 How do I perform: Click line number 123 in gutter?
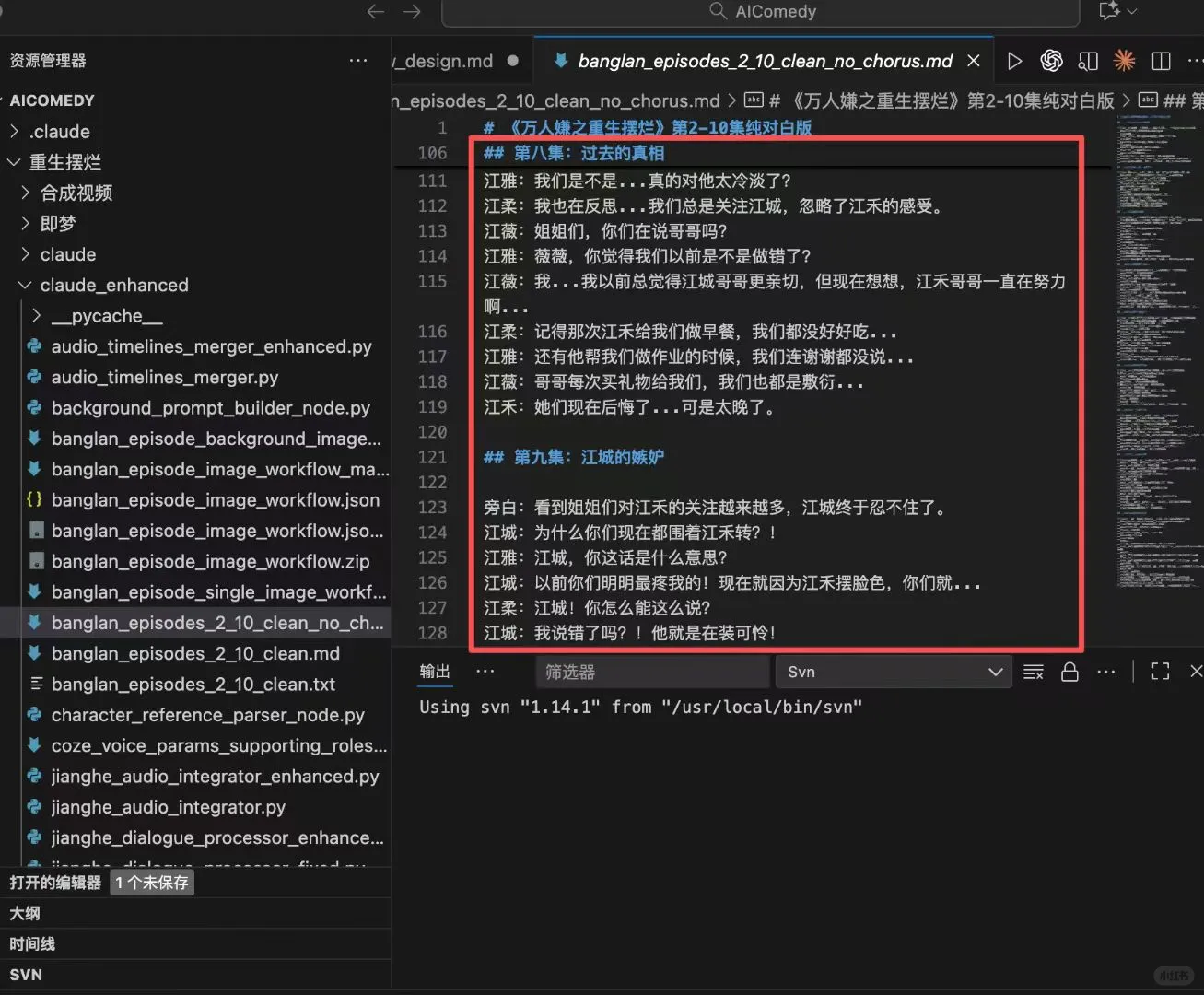(x=432, y=508)
